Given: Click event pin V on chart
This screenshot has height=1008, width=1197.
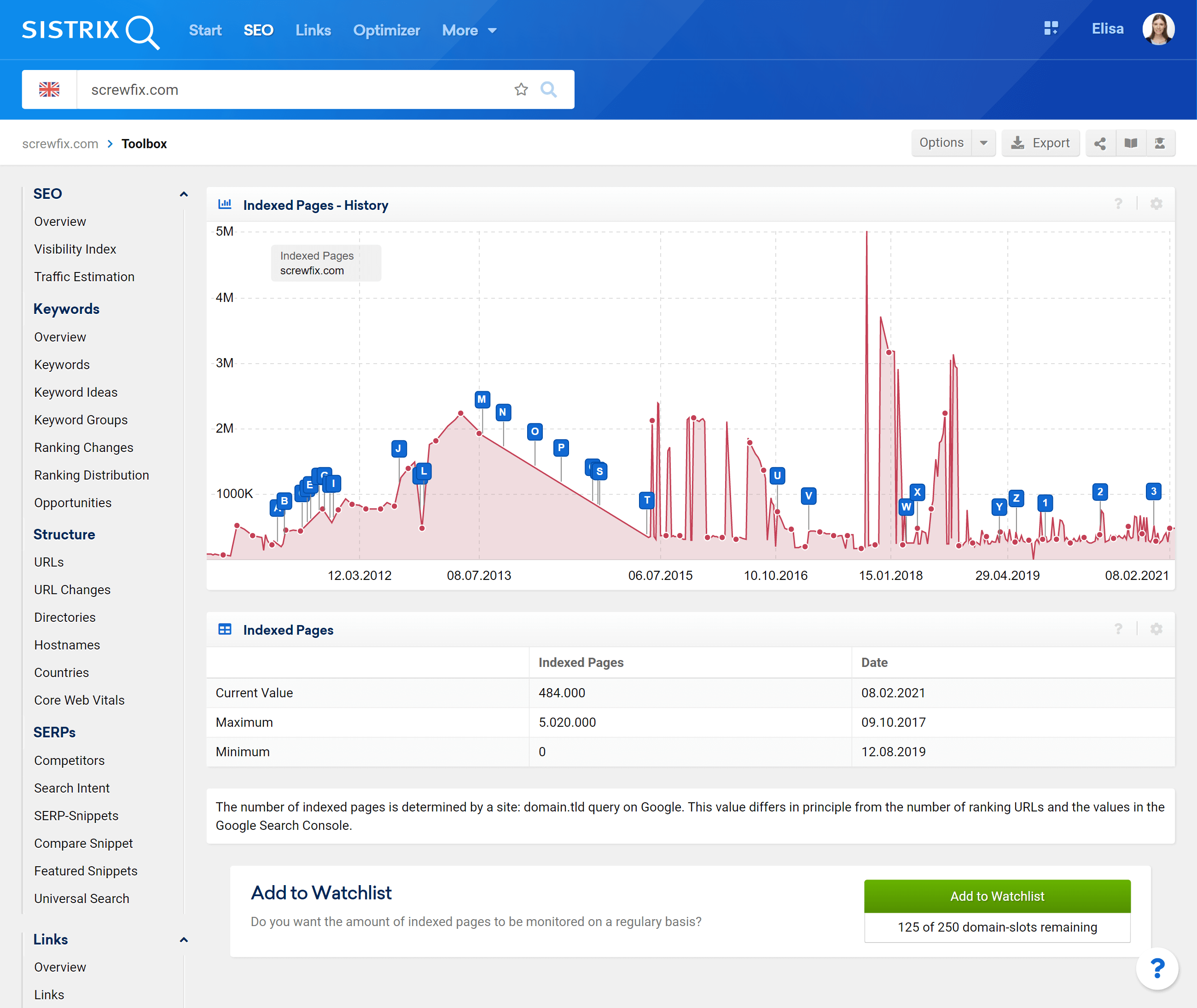Looking at the screenshot, I should point(808,495).
